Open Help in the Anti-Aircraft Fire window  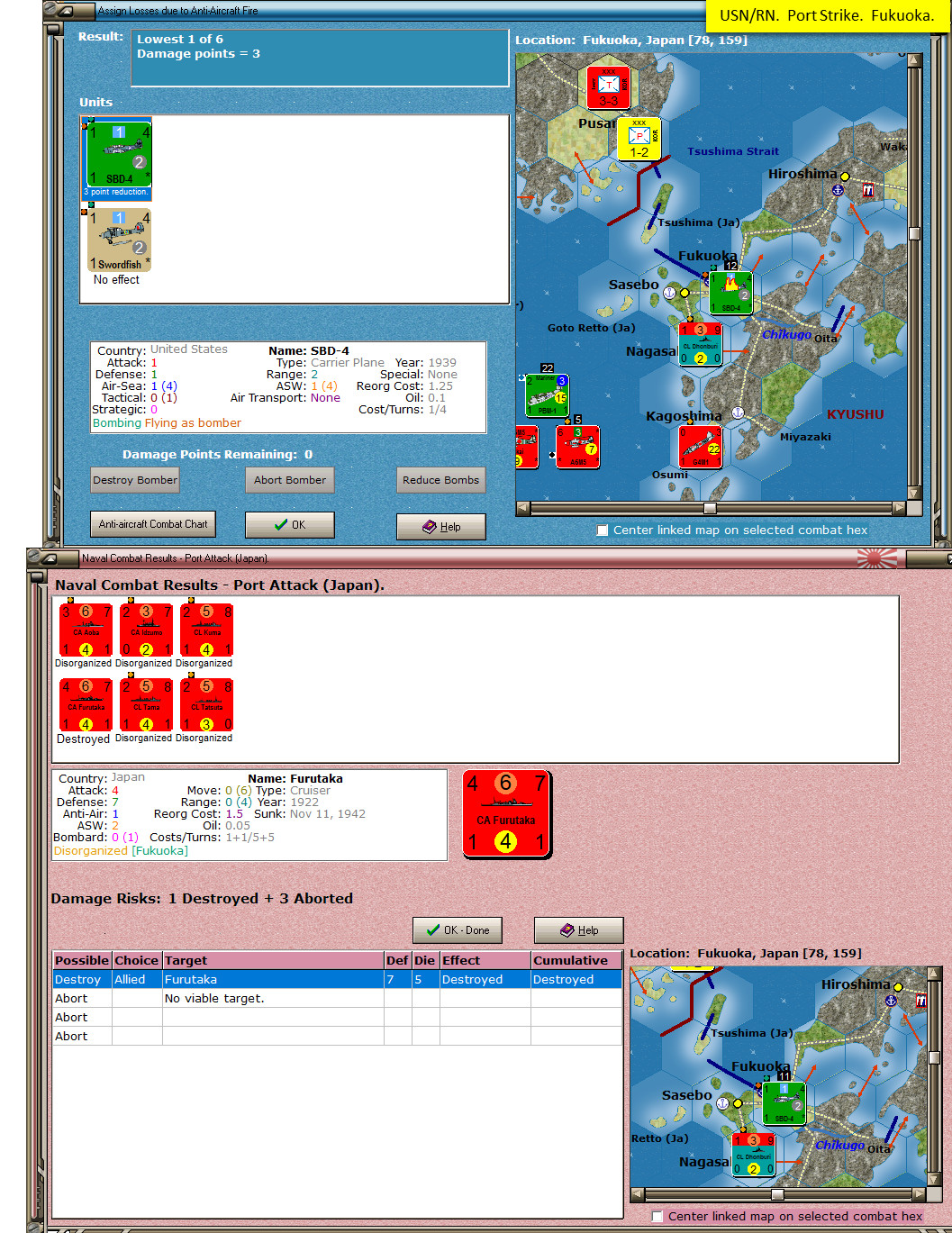click(x=441, y=527)
